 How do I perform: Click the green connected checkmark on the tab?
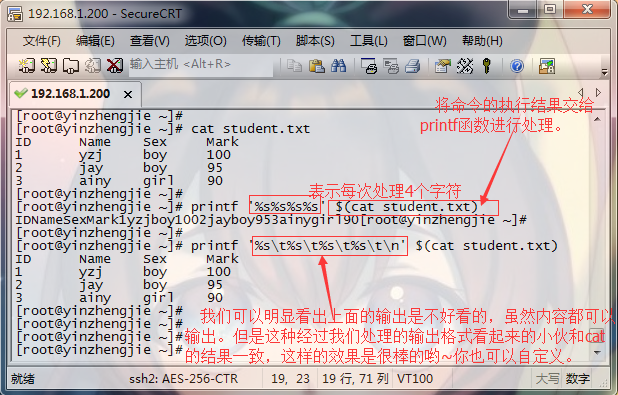tap(20, 93)
